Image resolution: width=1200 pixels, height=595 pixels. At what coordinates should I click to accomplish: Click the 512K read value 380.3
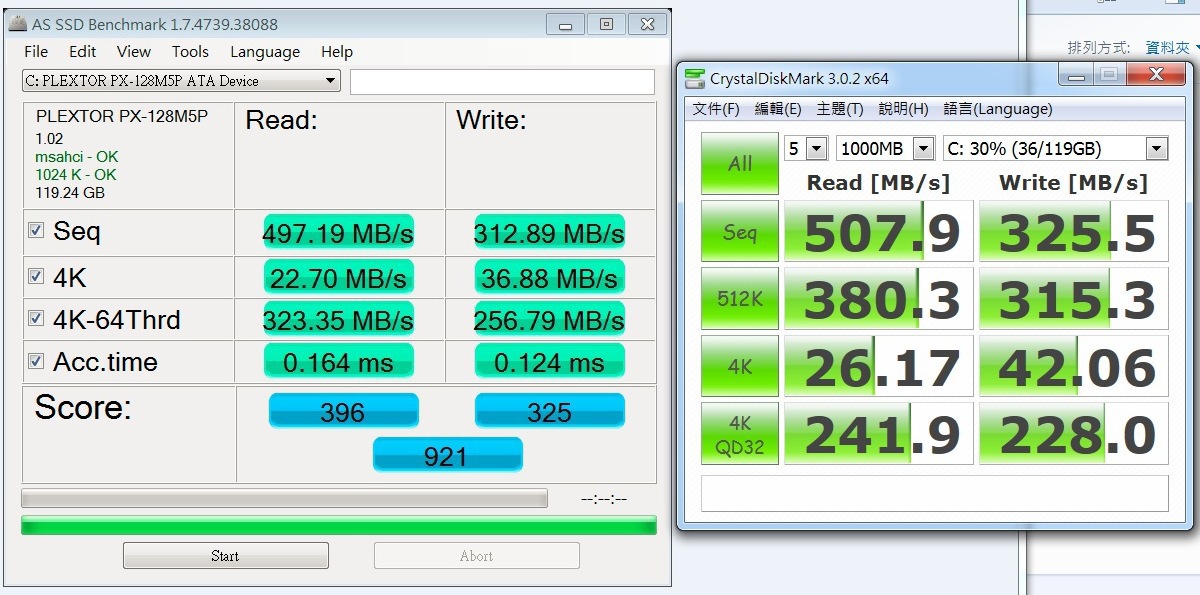point(878,299)
